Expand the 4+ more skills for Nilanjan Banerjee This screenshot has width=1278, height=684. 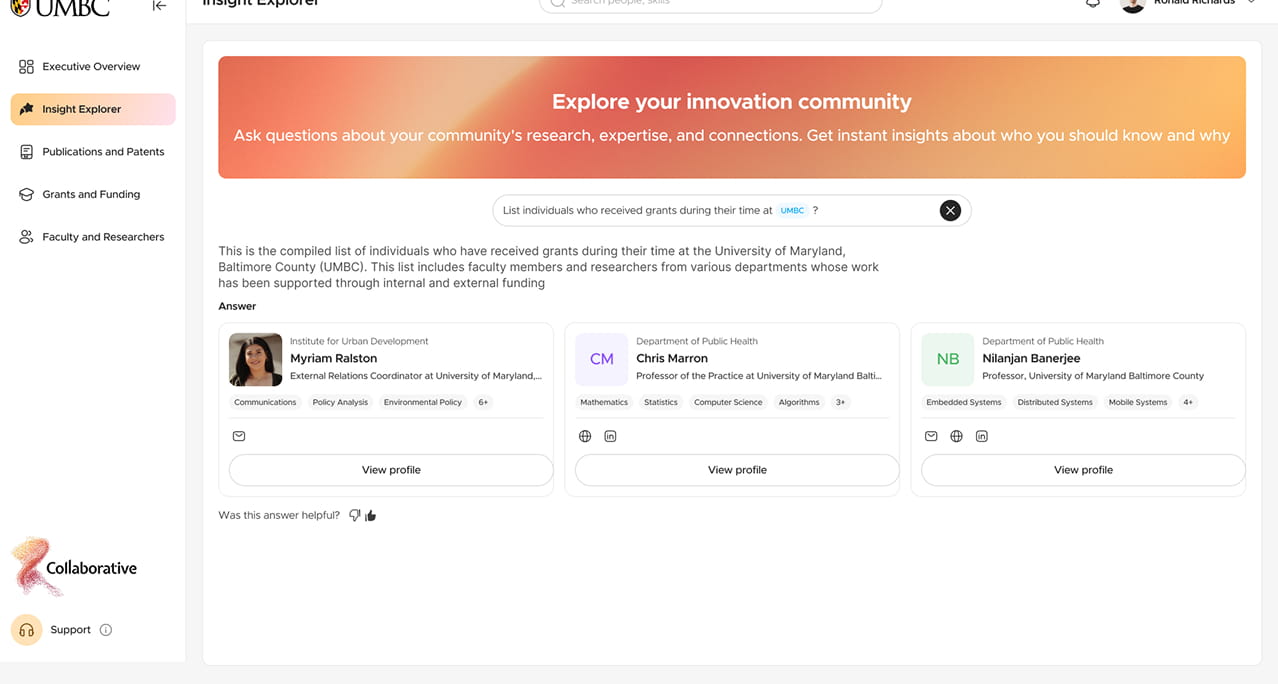pyautogui.click(x=1188, y=402)
